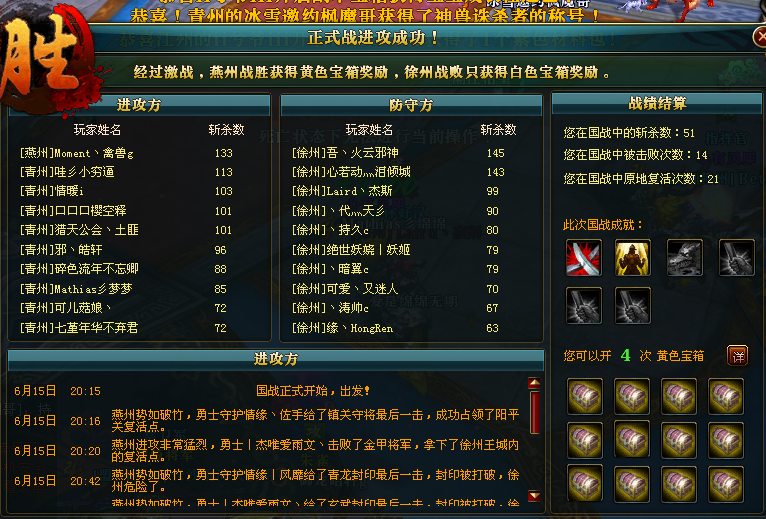This screenshot has width=766, height=519.
Task: Click the red scrollbar thumb in log
Action: [534, 412]
